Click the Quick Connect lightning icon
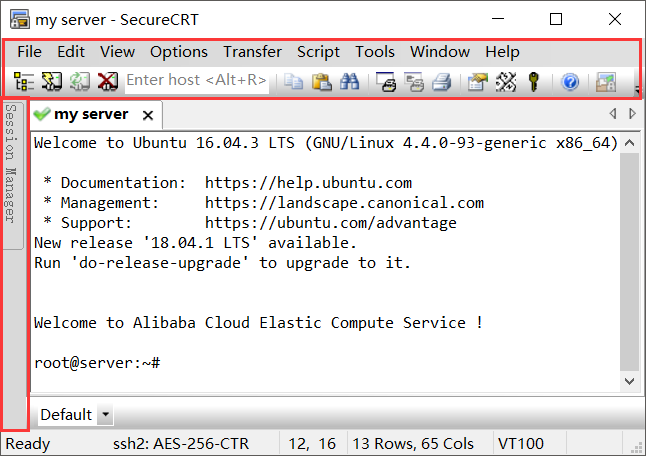Image resolution: width=646 pixels, height=456 pixels. point(51,81)
